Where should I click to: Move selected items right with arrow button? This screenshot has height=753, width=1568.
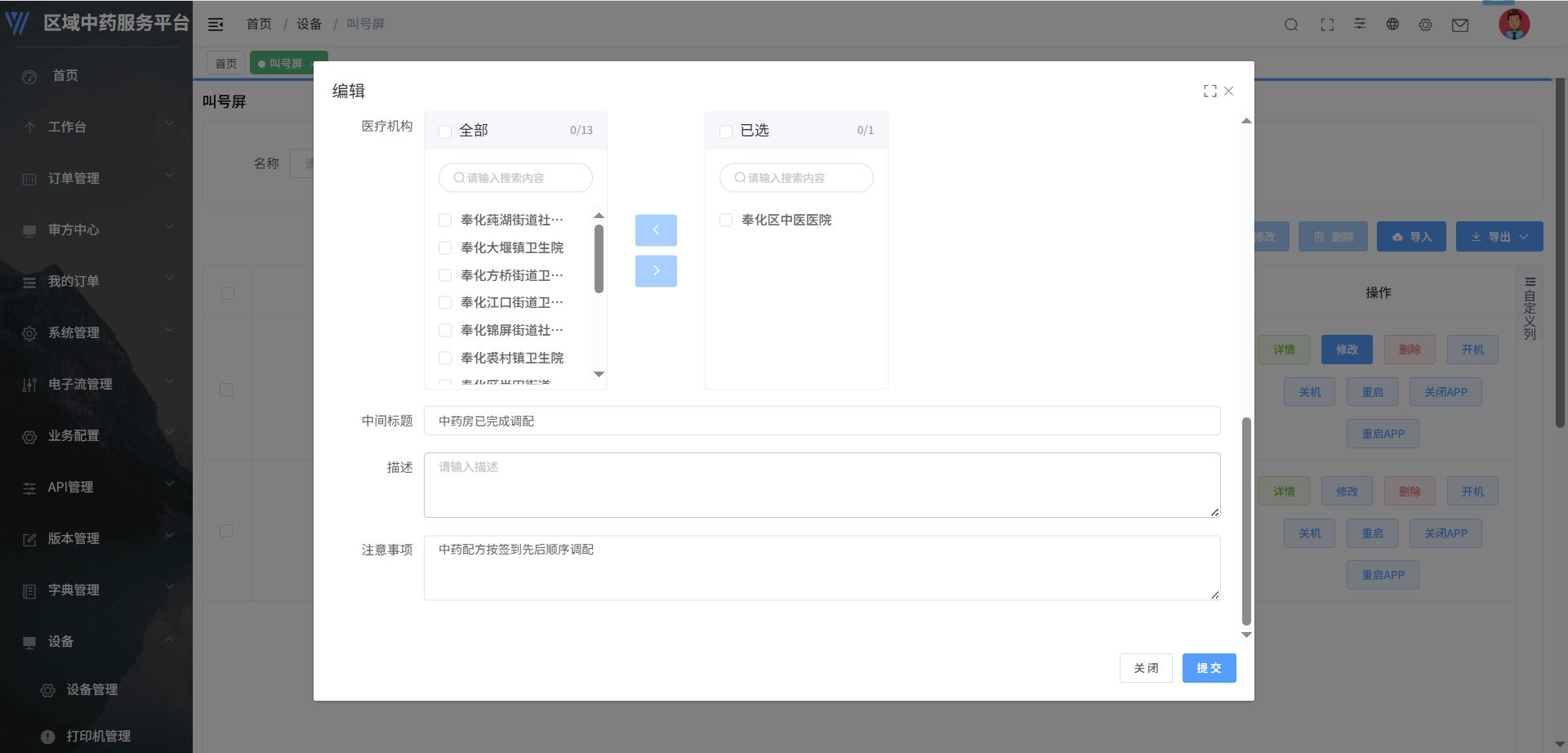click(x=656, y=271)
